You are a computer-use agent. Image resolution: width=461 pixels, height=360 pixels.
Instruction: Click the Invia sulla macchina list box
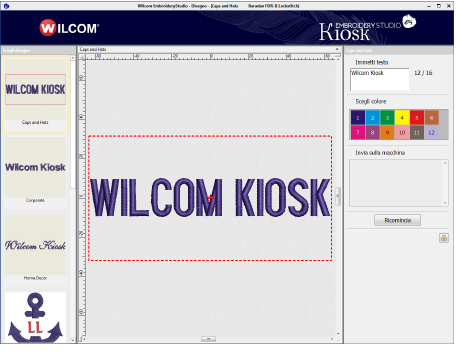point(399,183)
